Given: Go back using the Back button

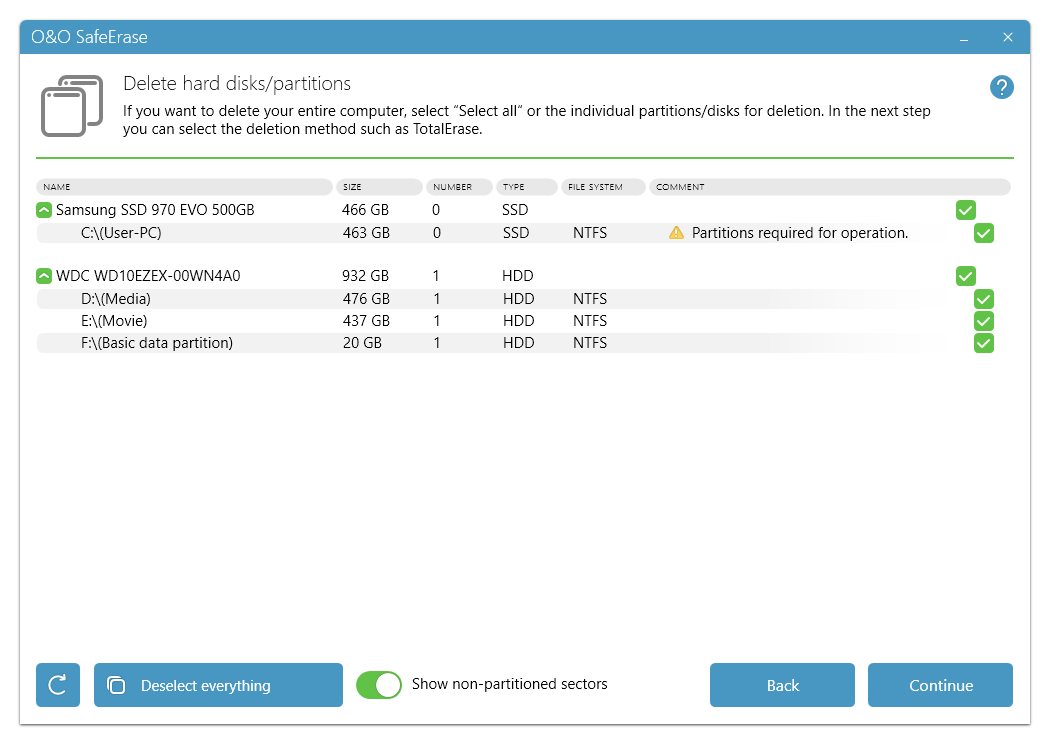Looking at the screenshot, I should pos(782,685).
